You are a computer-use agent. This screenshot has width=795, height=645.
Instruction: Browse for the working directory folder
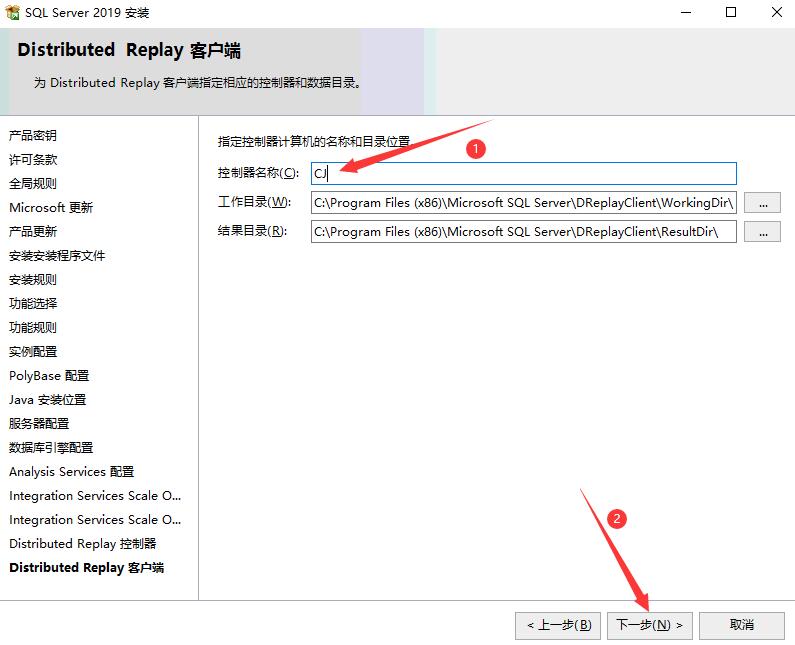(x=762, y=203)
